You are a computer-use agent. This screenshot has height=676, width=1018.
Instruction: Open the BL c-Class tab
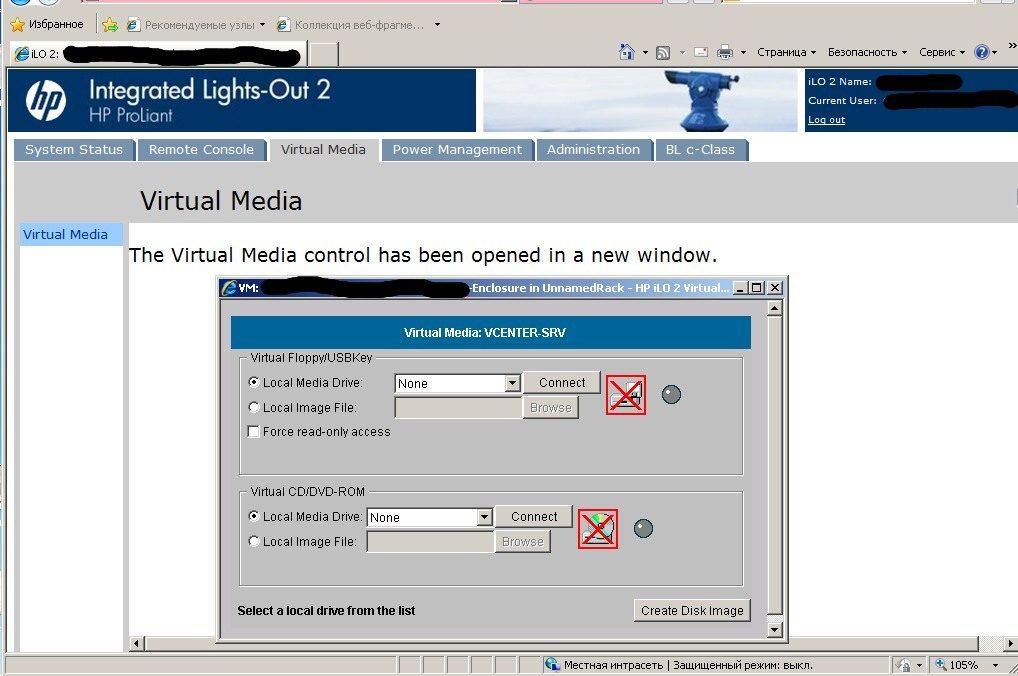701,150
